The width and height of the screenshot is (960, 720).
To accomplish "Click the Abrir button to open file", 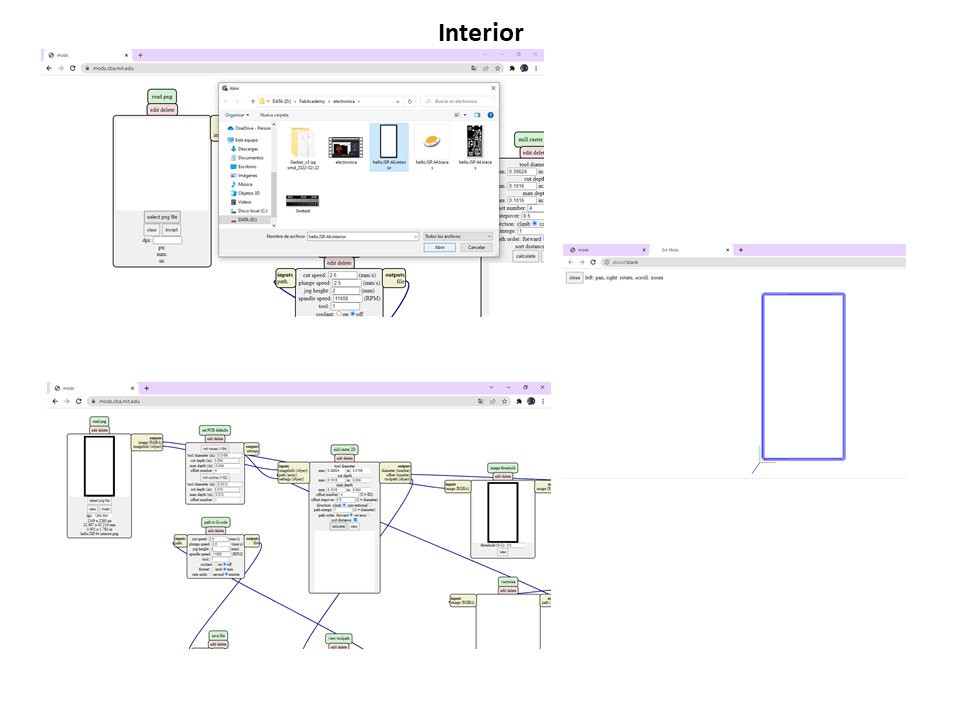I will [x=438, y=247].
